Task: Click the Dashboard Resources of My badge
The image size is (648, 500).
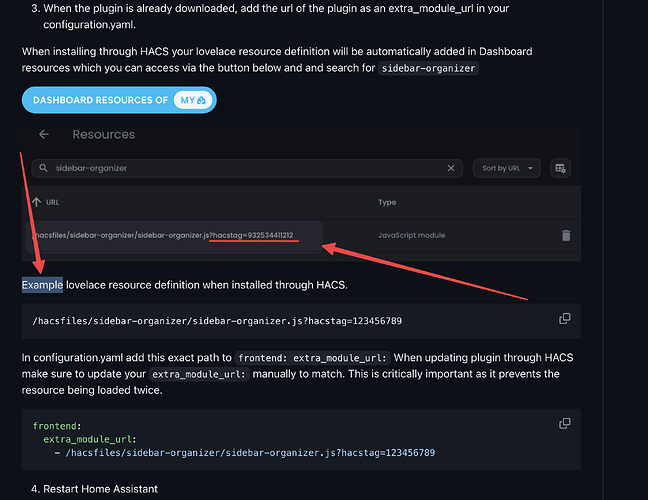Action: click(120, 100)
